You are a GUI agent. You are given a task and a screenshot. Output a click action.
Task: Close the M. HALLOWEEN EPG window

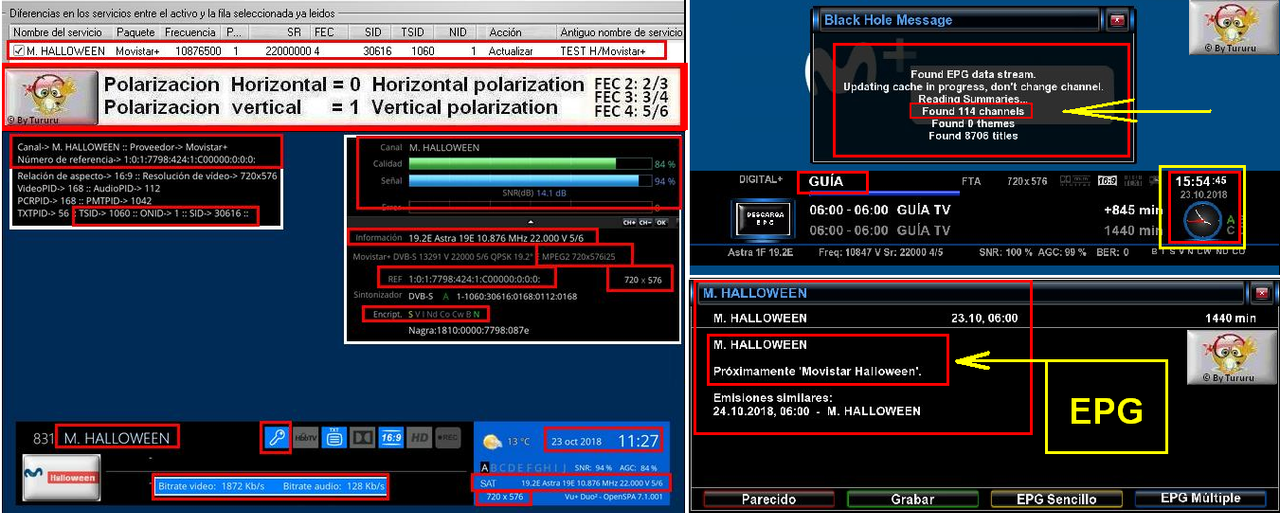pyautogui.click(x=1262, y=293)
